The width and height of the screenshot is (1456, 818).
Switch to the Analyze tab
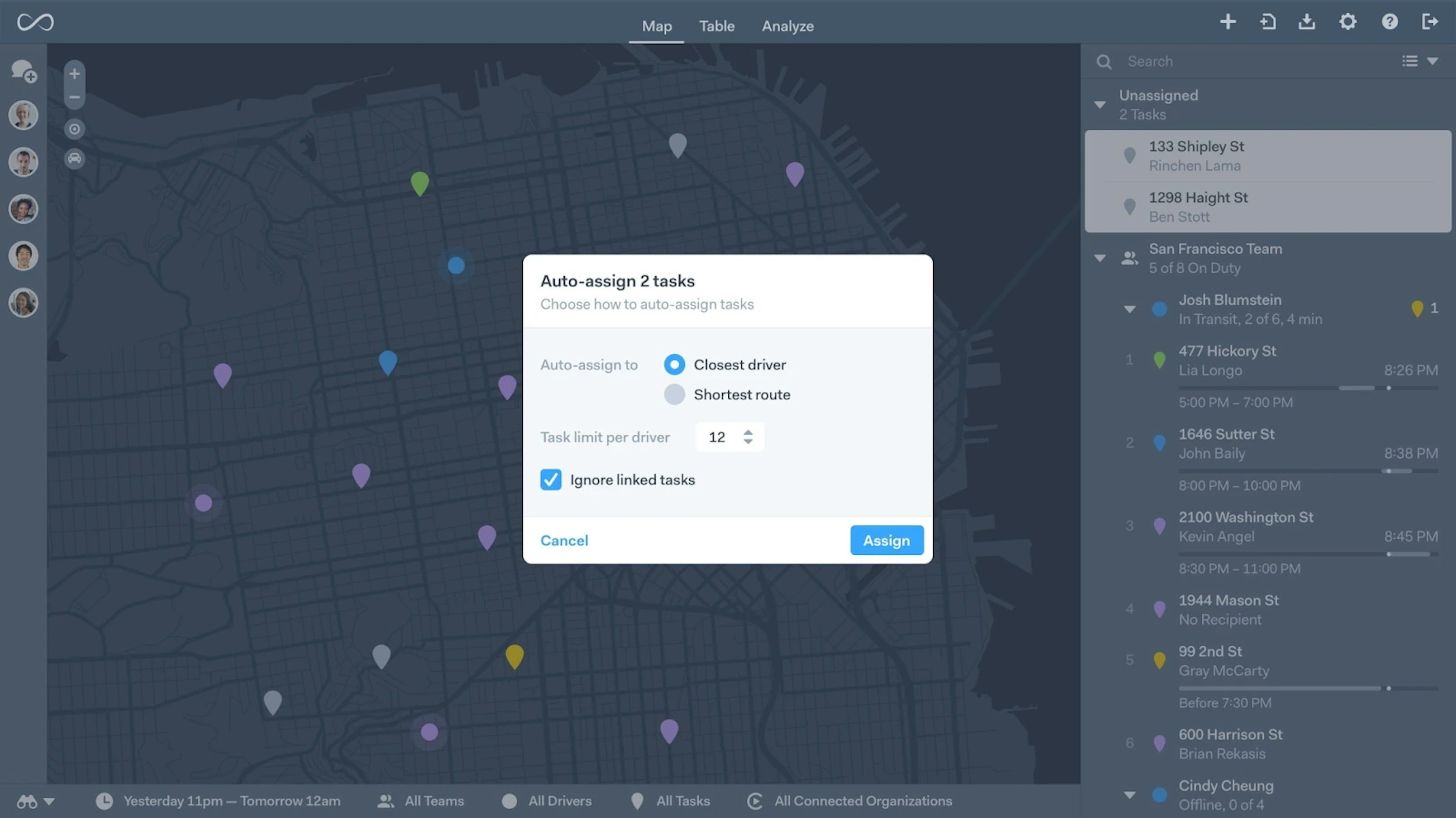click(787, 25)
